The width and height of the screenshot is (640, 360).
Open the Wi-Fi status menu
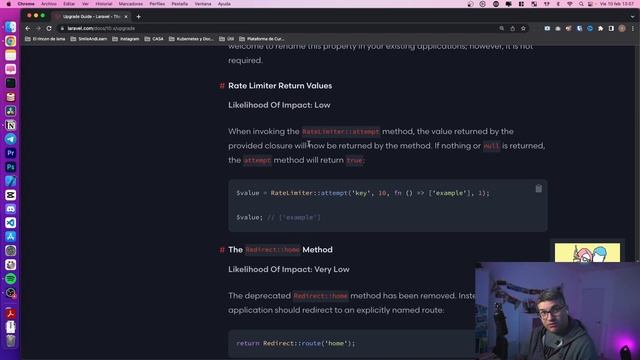pos(570,4)
